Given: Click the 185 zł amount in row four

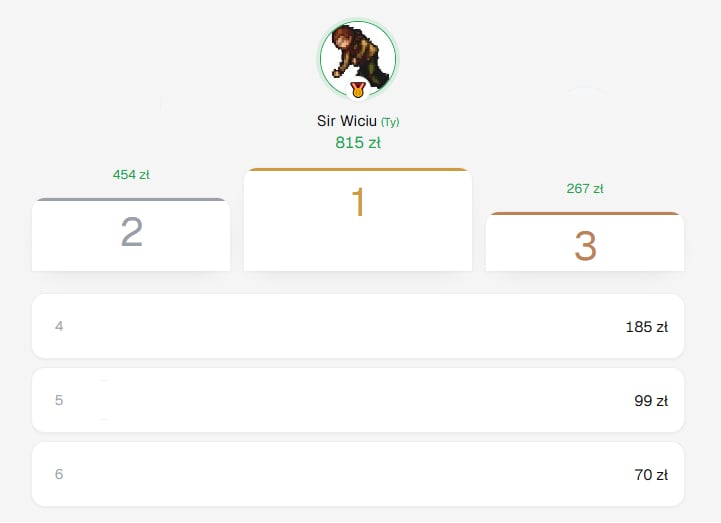Looking at the screenshot, I should point(647,327).
